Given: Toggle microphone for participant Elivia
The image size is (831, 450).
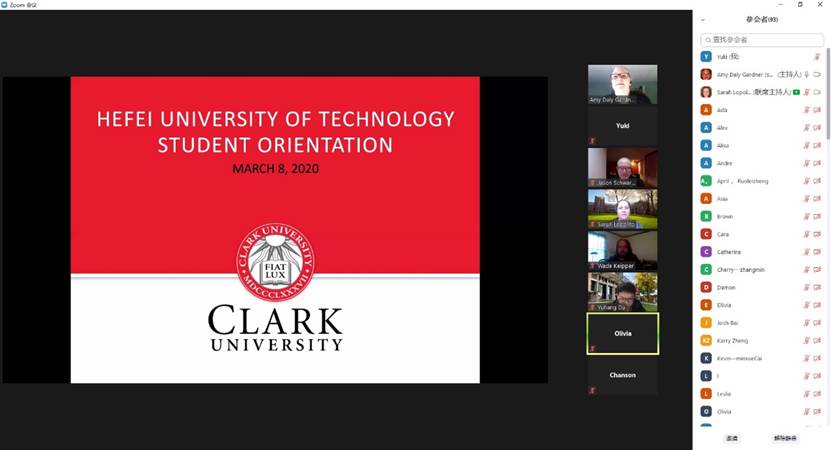Looking at the screenshot, I should [x=806, y=305].
